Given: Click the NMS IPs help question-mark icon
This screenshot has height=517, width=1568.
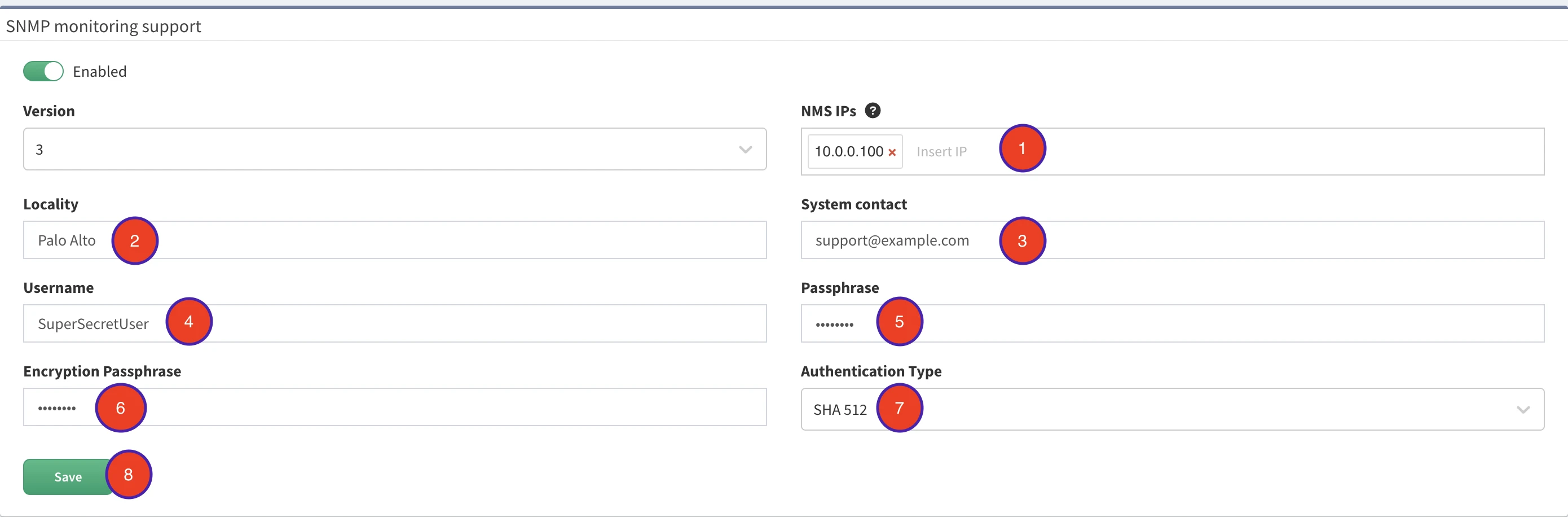Looking at the screenshot, I should point(872,111).
